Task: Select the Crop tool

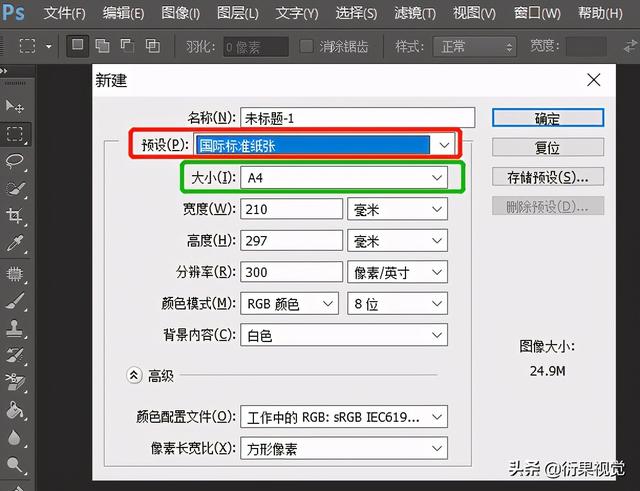Action: pos(15,216)
